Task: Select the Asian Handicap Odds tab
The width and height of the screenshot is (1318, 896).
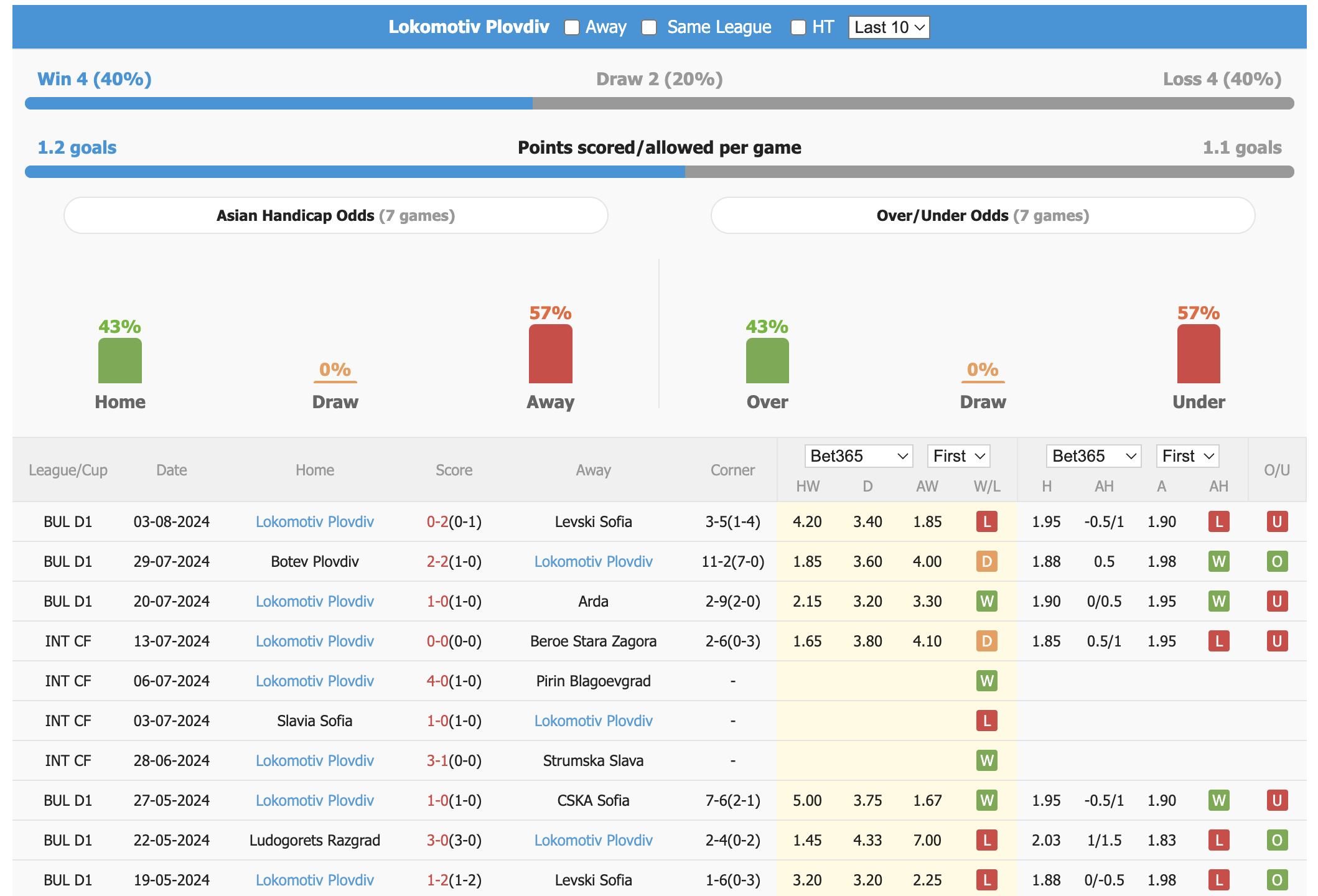Action: pyautogui.click(x=336, y=215)
